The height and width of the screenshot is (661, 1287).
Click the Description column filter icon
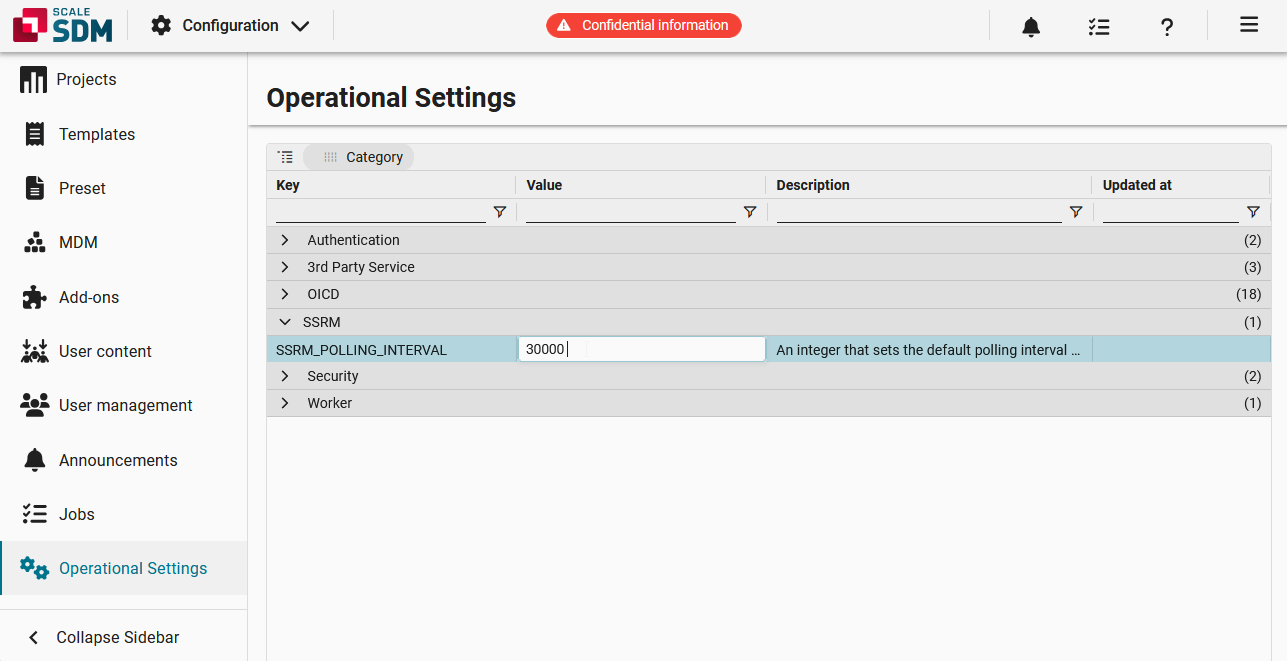(1076, 212)
